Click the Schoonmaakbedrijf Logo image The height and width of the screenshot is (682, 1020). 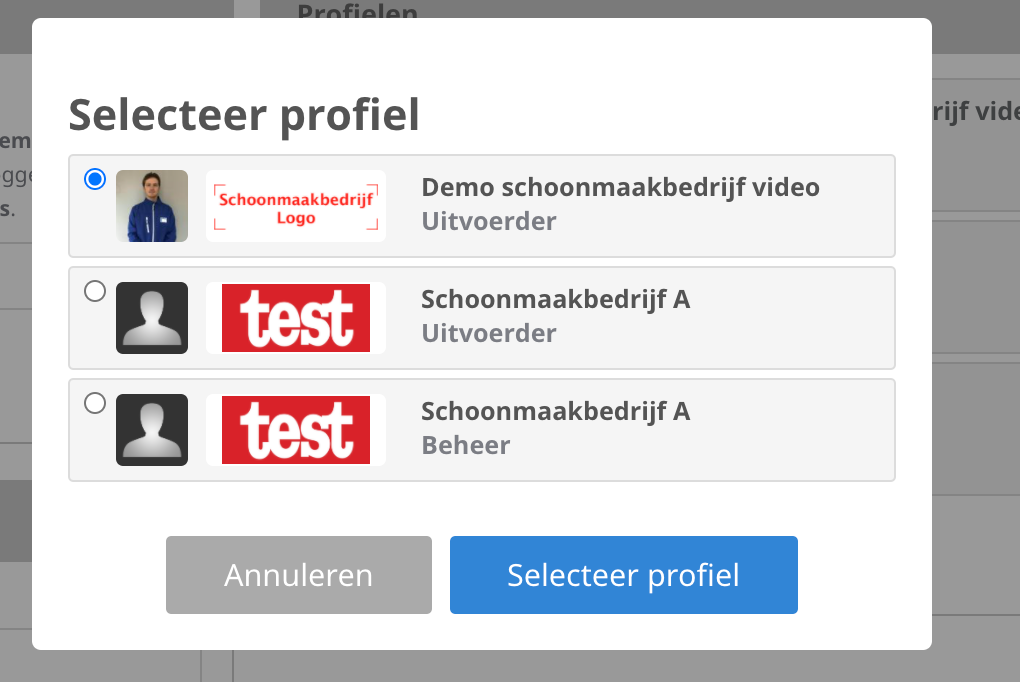[296, 206]
